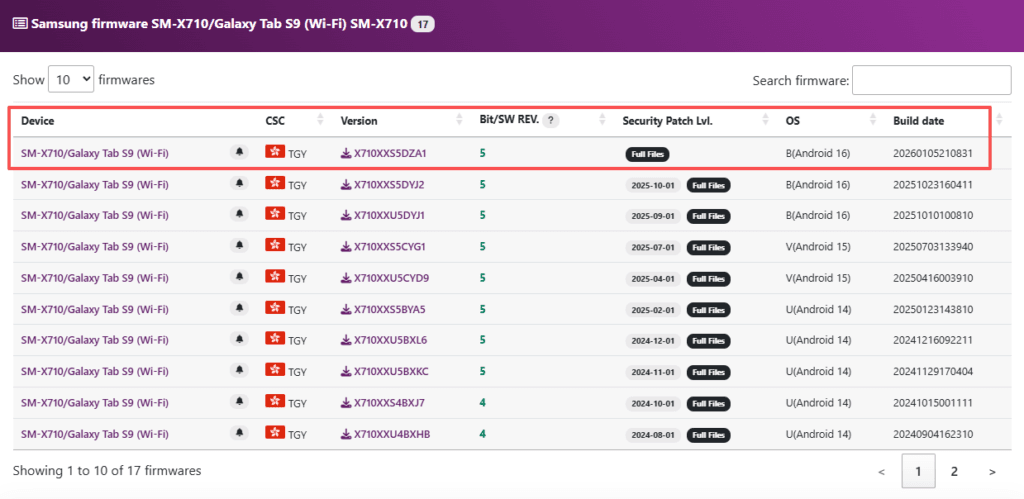
Task: Click the 2025-02-01 security patch badge
Action: (654, 310)
